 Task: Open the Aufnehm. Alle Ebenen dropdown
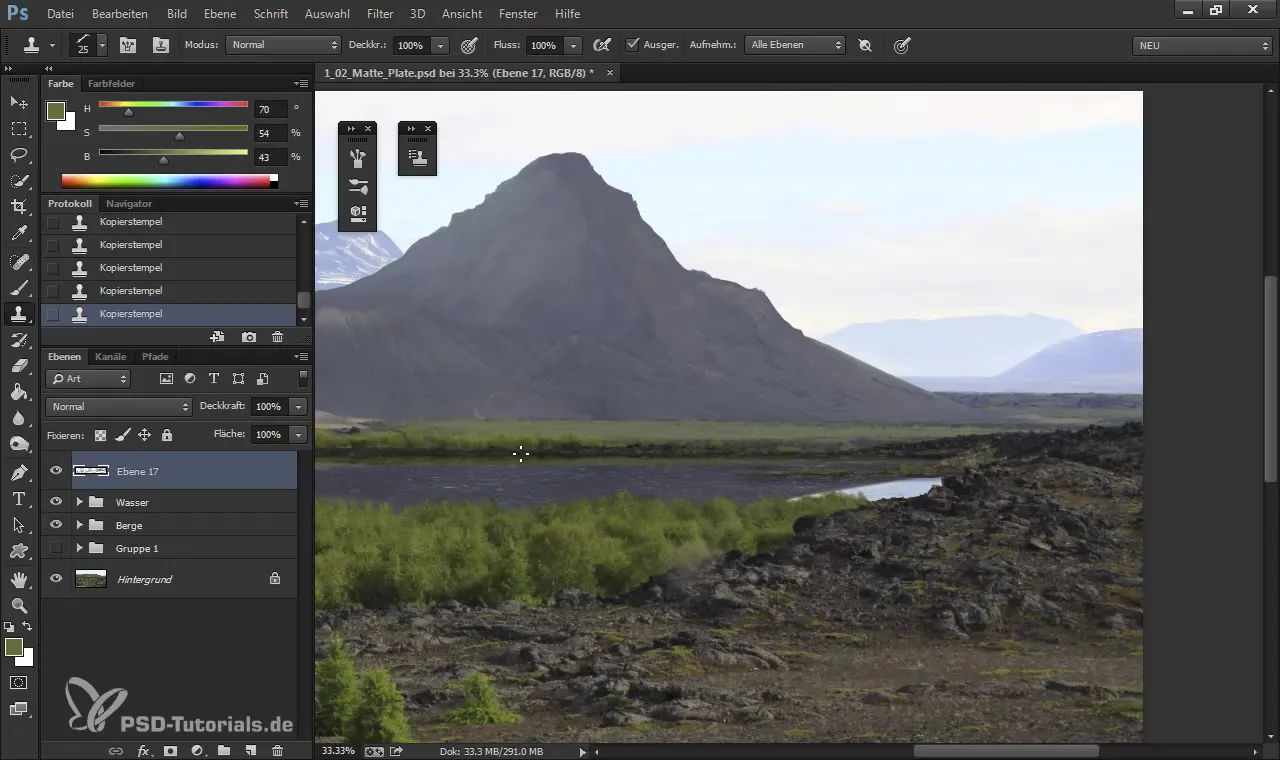click(795, 45)
